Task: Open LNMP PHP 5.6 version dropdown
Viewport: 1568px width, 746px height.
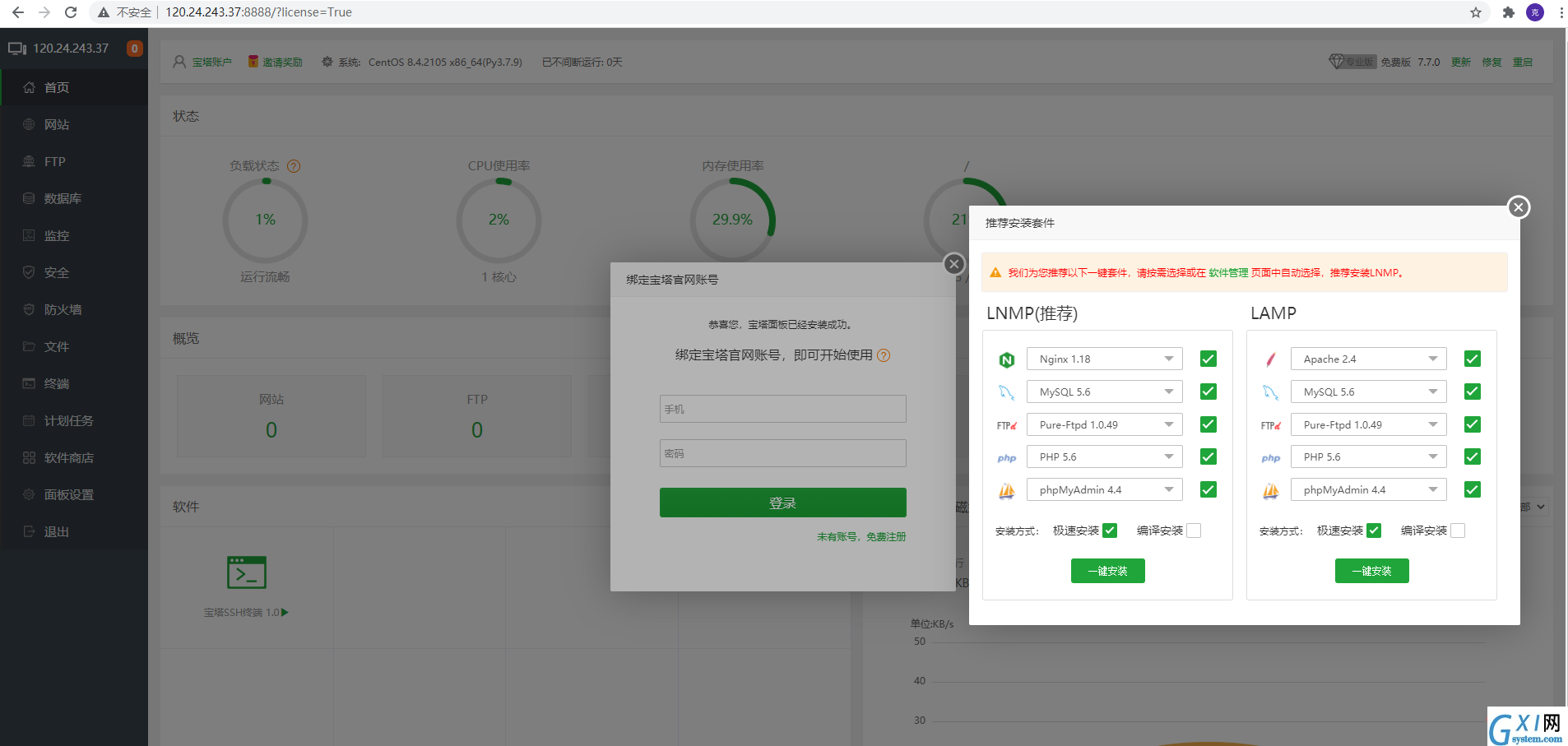Action: [x=1105, y=456]
